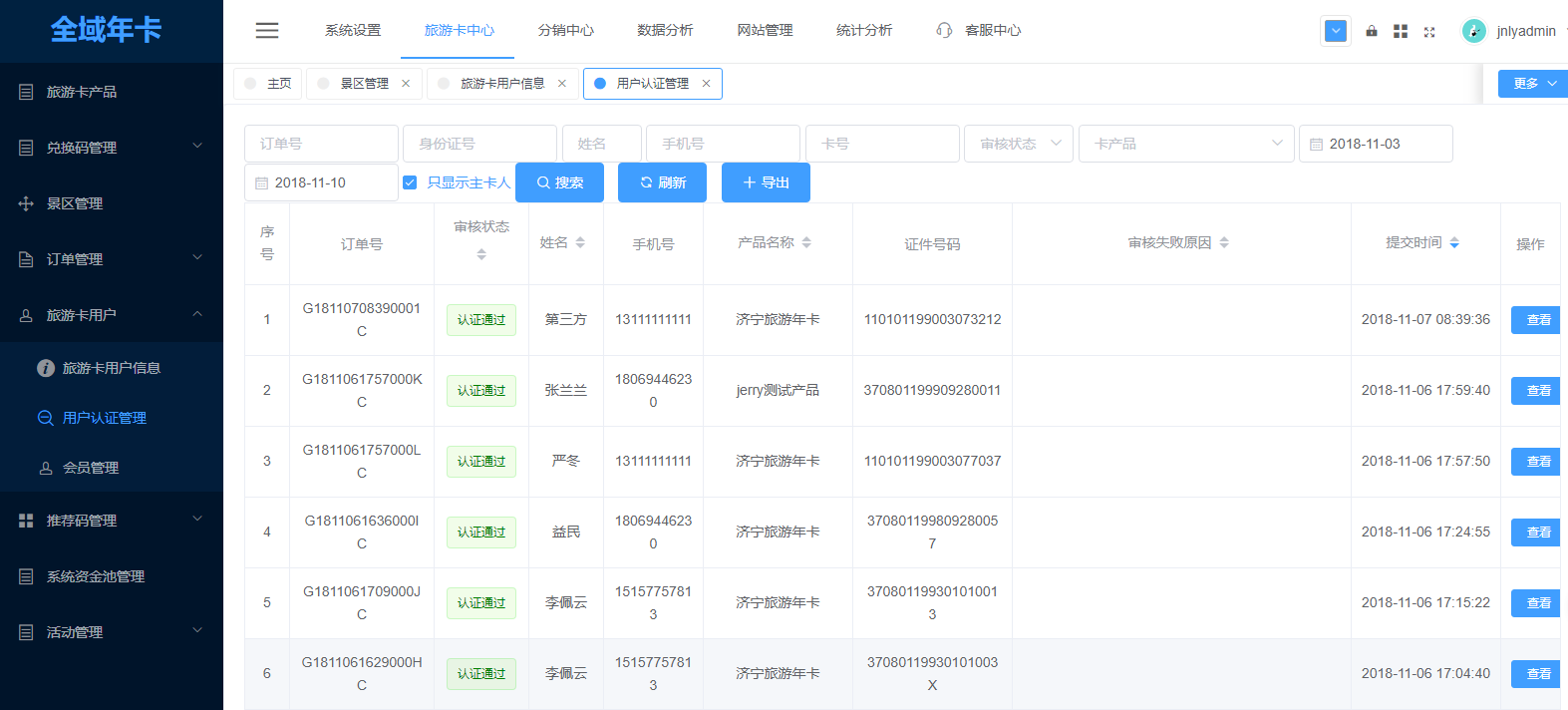Image resolution: width=1568 pixels, height=710 pixels.
Task: Click the 搜索 search button
Action: pos(559,182)
